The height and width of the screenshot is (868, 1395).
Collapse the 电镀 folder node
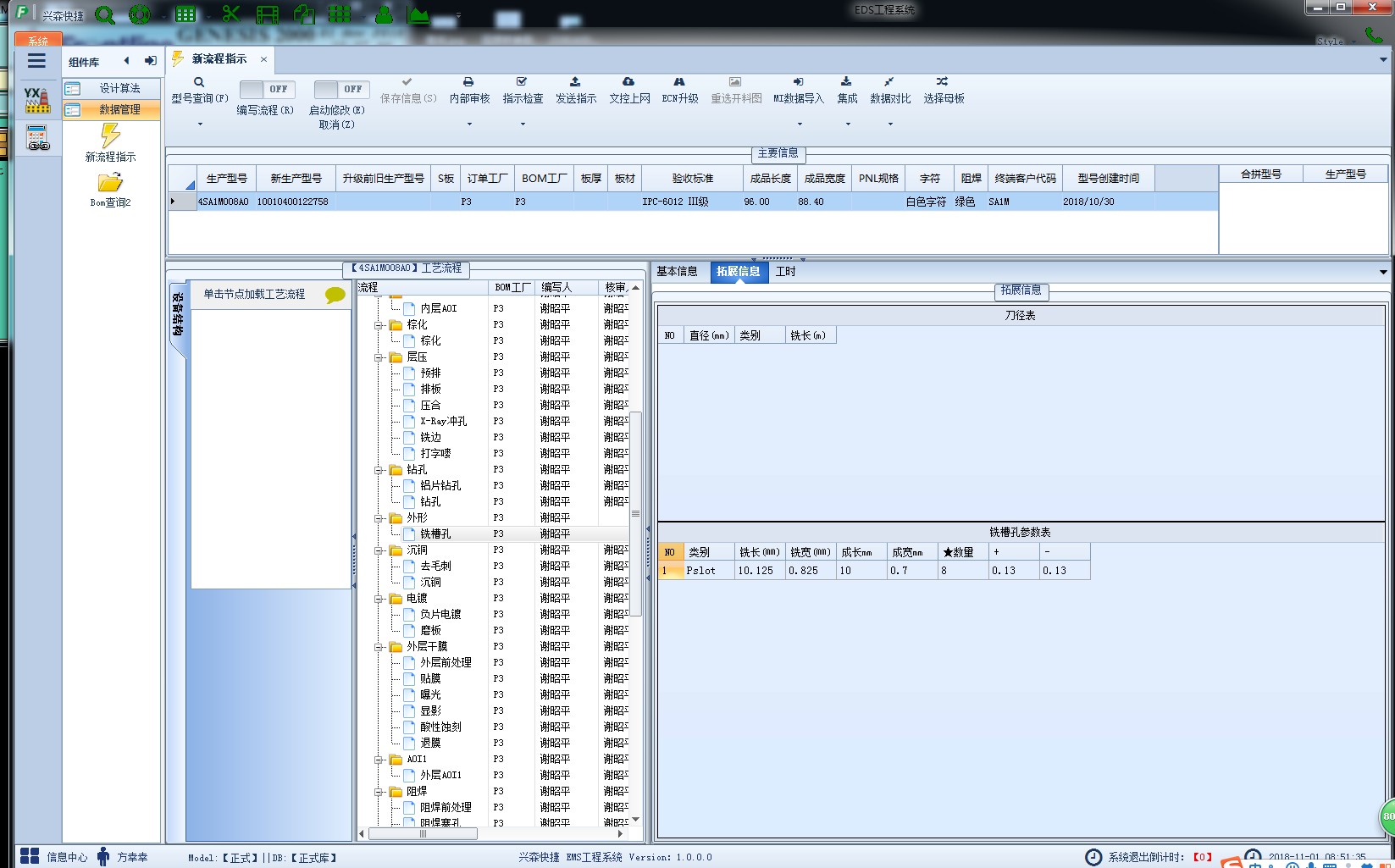[x=379, y=599]
